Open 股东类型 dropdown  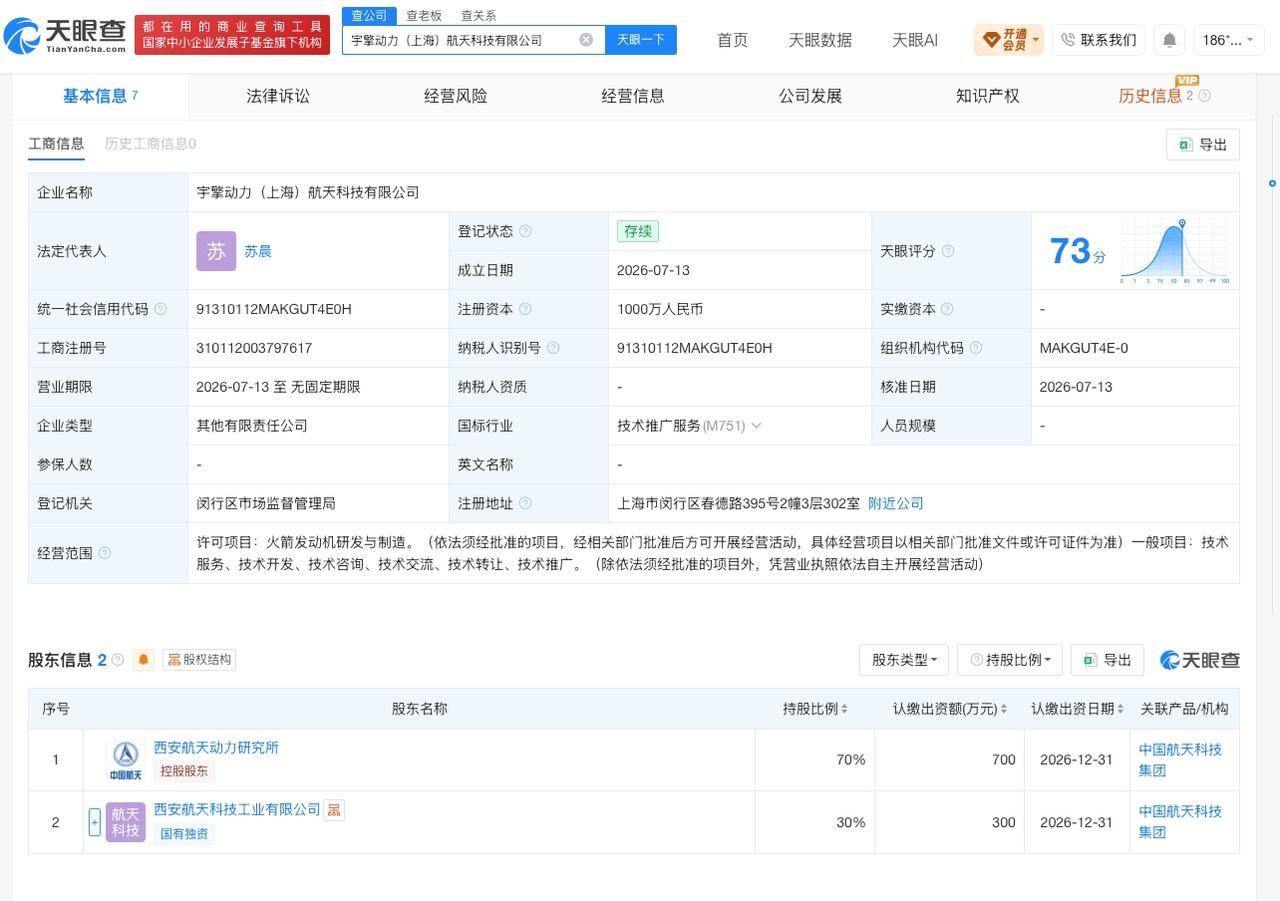click(904, 660)
